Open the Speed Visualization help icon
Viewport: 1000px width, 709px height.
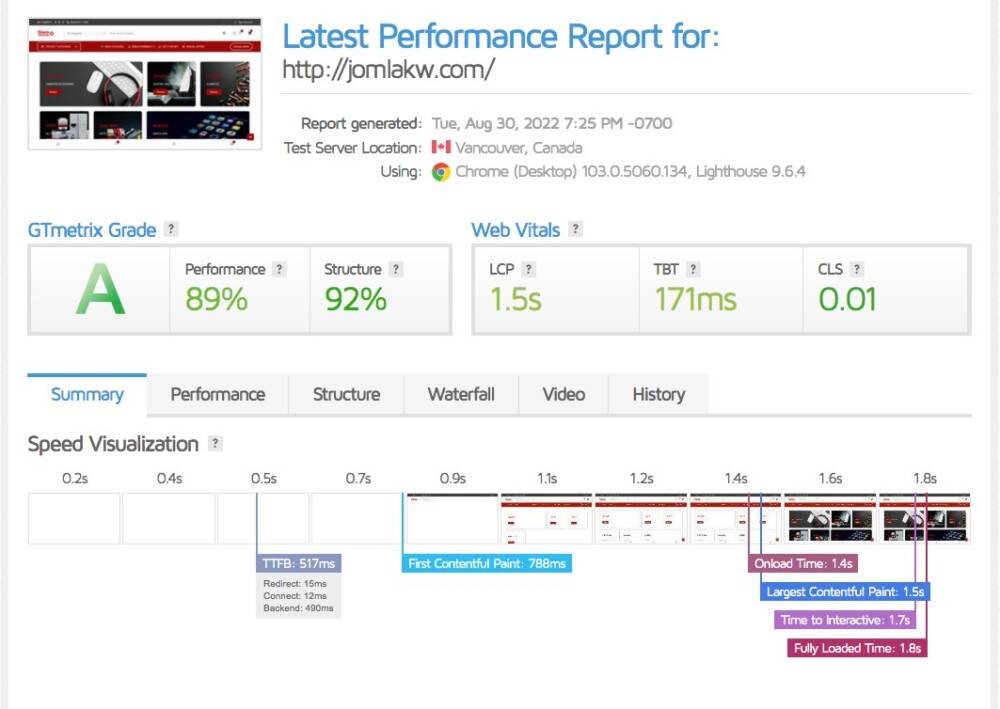[215, 444]
